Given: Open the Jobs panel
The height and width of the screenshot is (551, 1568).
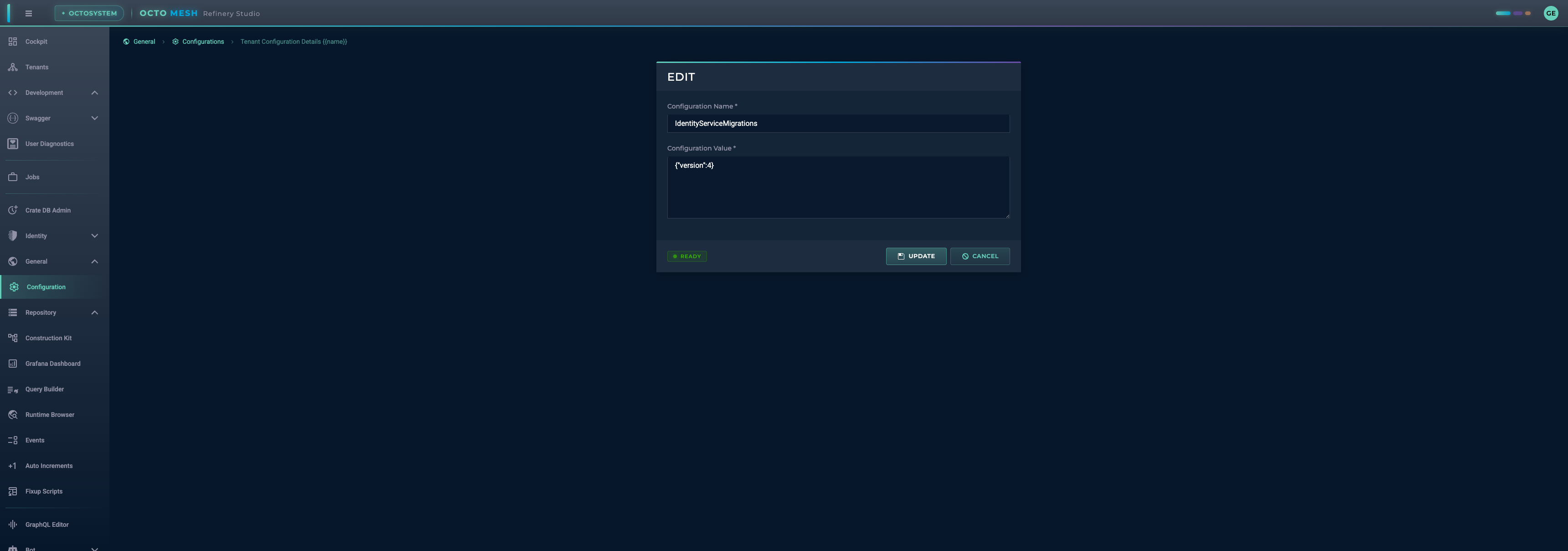Looking at the screenshot, I should coord(33,177).
